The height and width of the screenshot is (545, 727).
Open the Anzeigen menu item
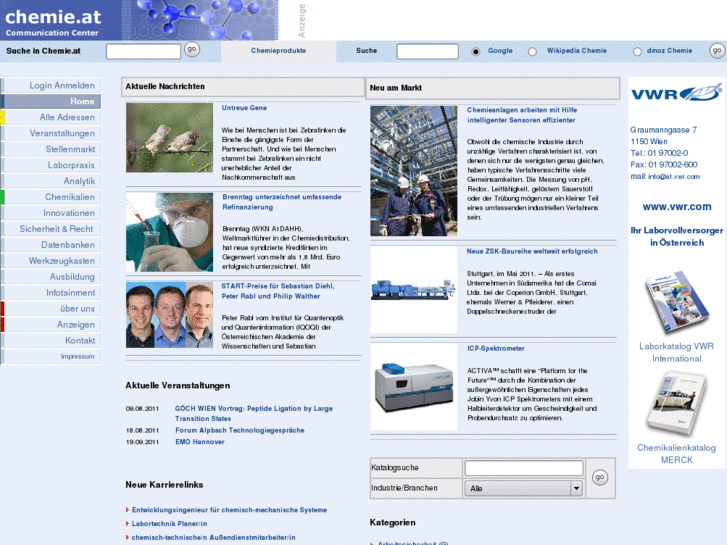coord(51,325)
